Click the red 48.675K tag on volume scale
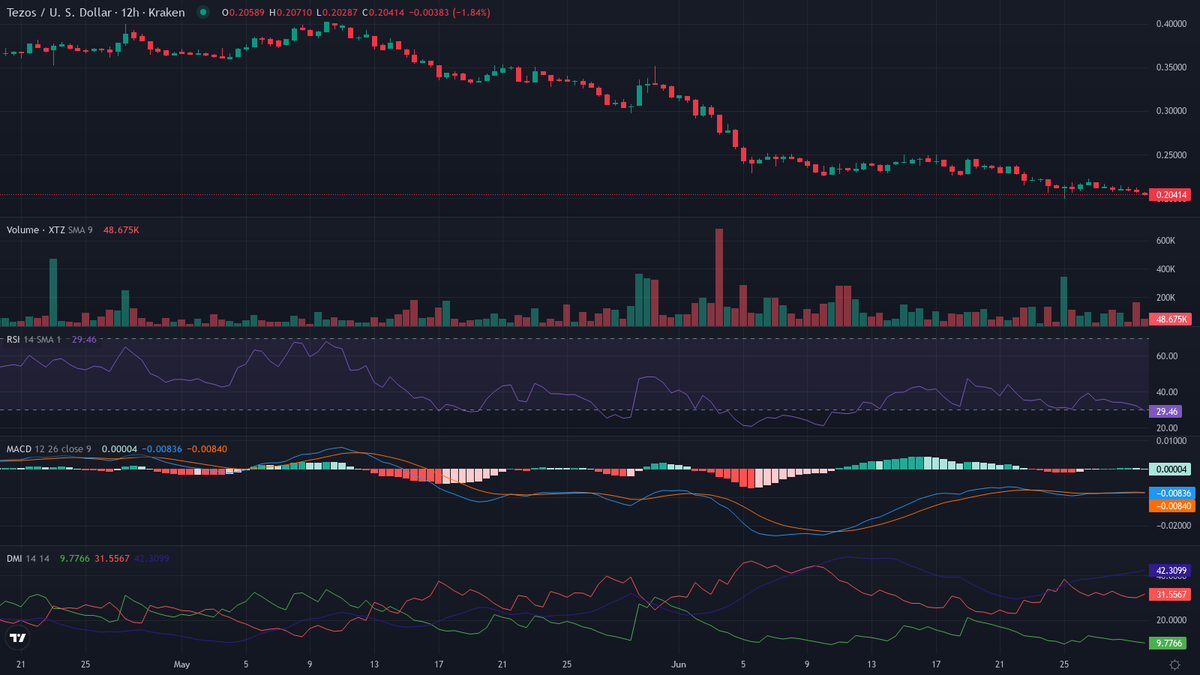 tap(1168, 319)
